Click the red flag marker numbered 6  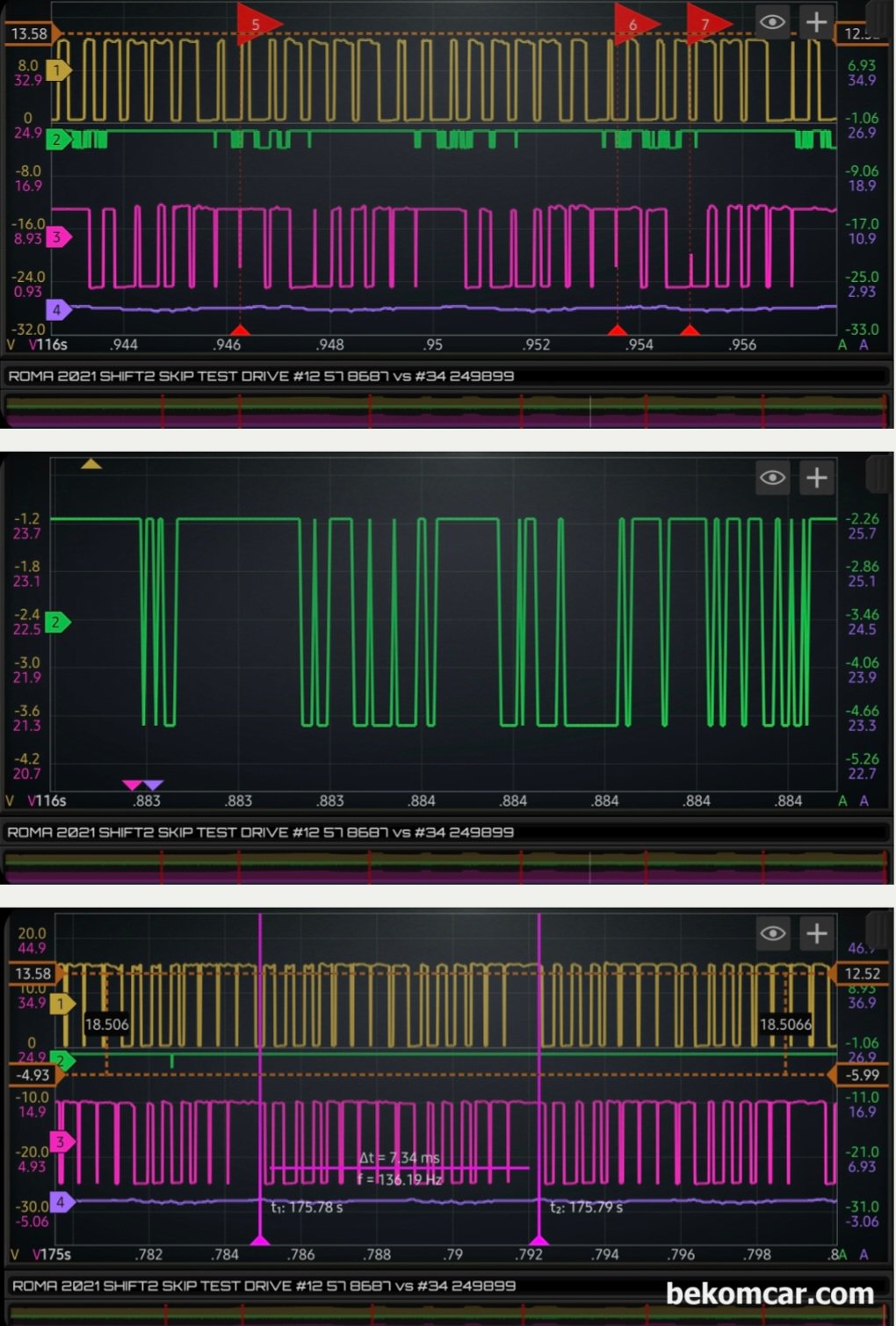coord(634,24)
